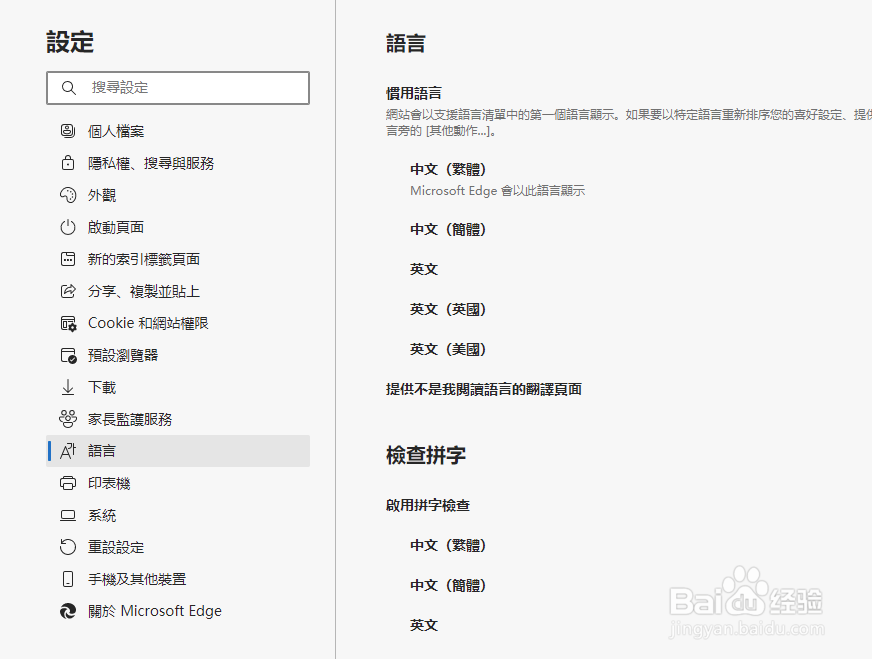This screenshot has height=659, width=872.
Task: Click the 系統 laptop icon
Action: pos(68,516)
